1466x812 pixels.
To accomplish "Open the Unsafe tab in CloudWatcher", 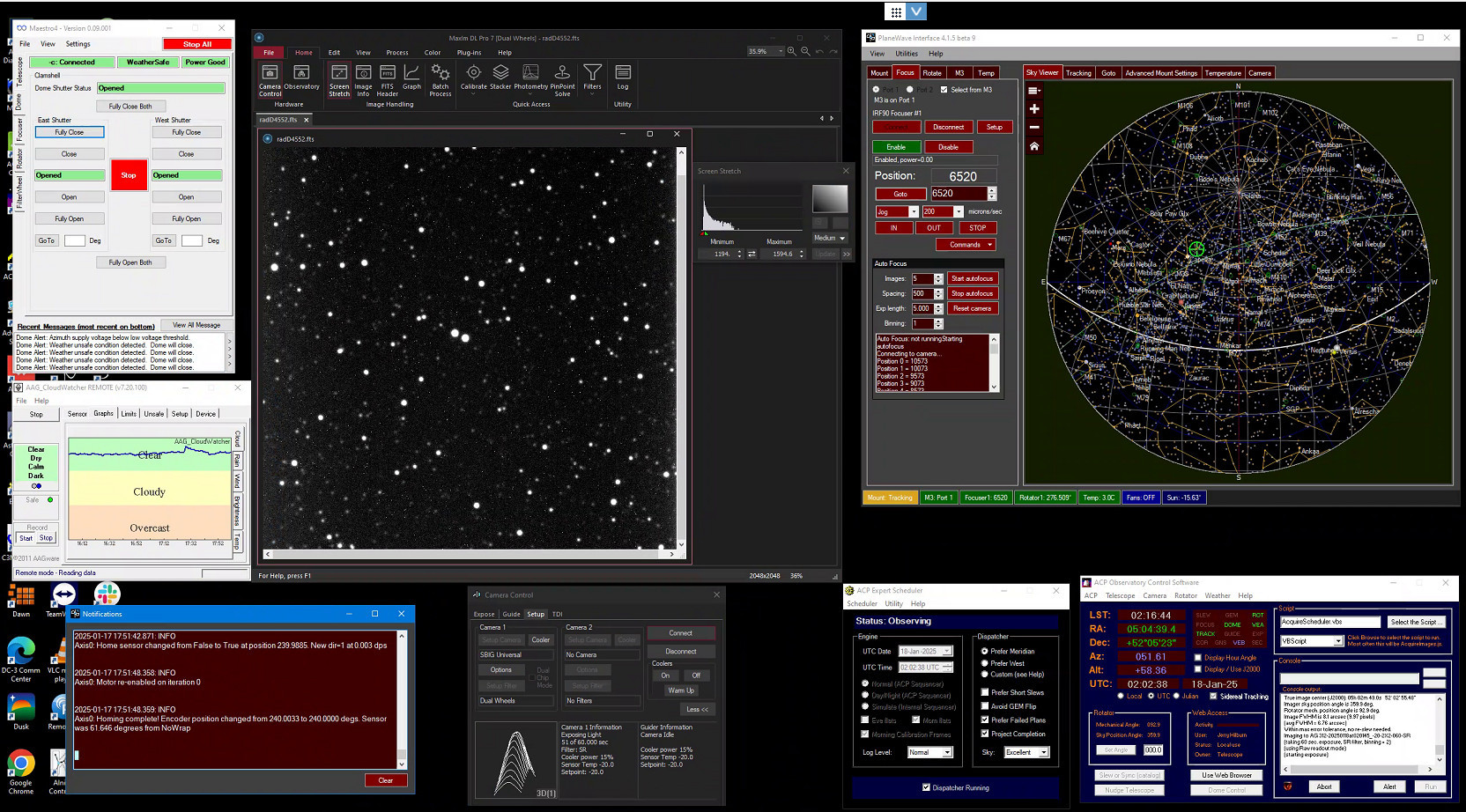I will [x=154, y=414].
